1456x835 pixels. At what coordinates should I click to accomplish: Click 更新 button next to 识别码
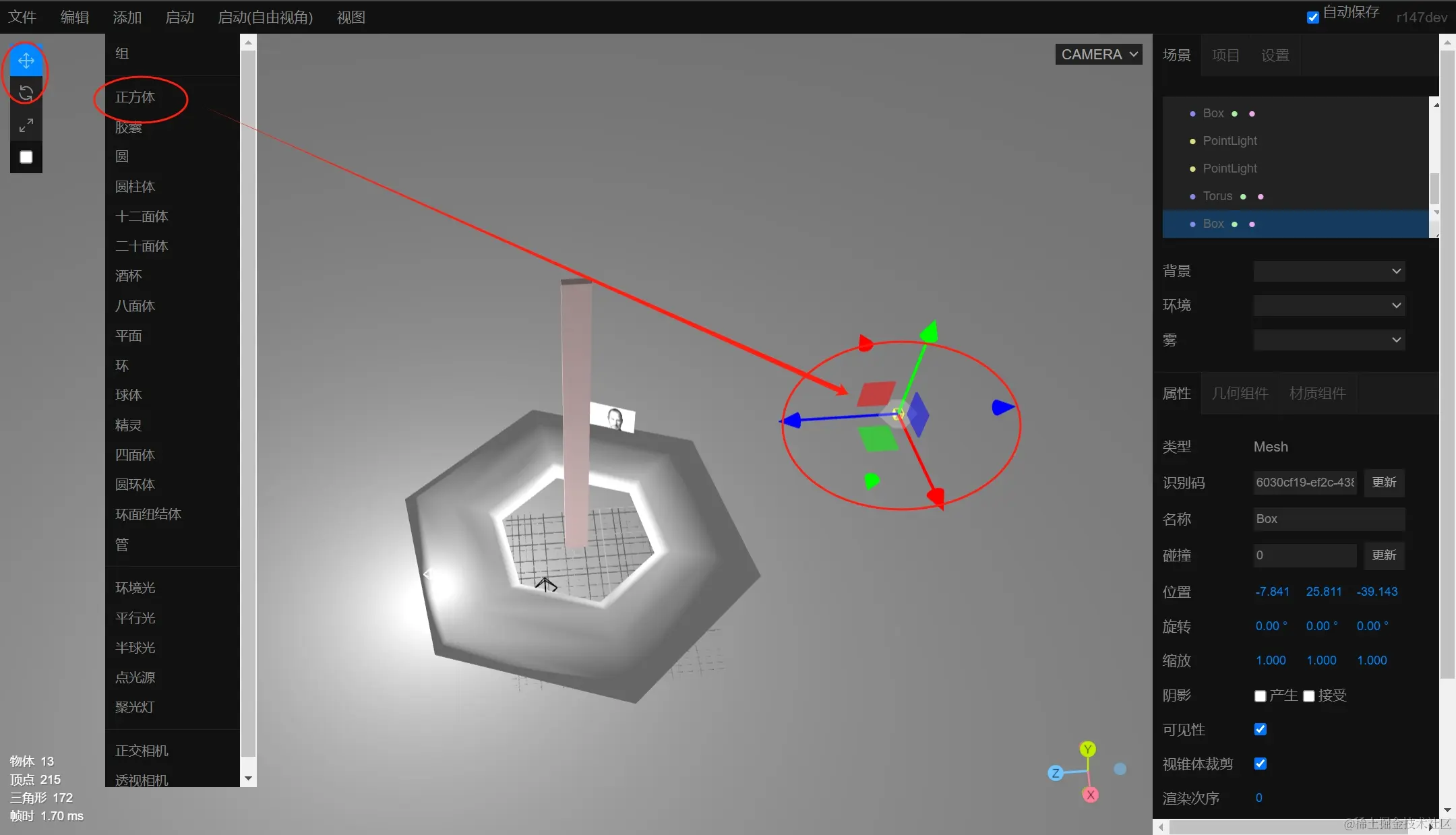pyautogui.click(x=1384, y=483)
